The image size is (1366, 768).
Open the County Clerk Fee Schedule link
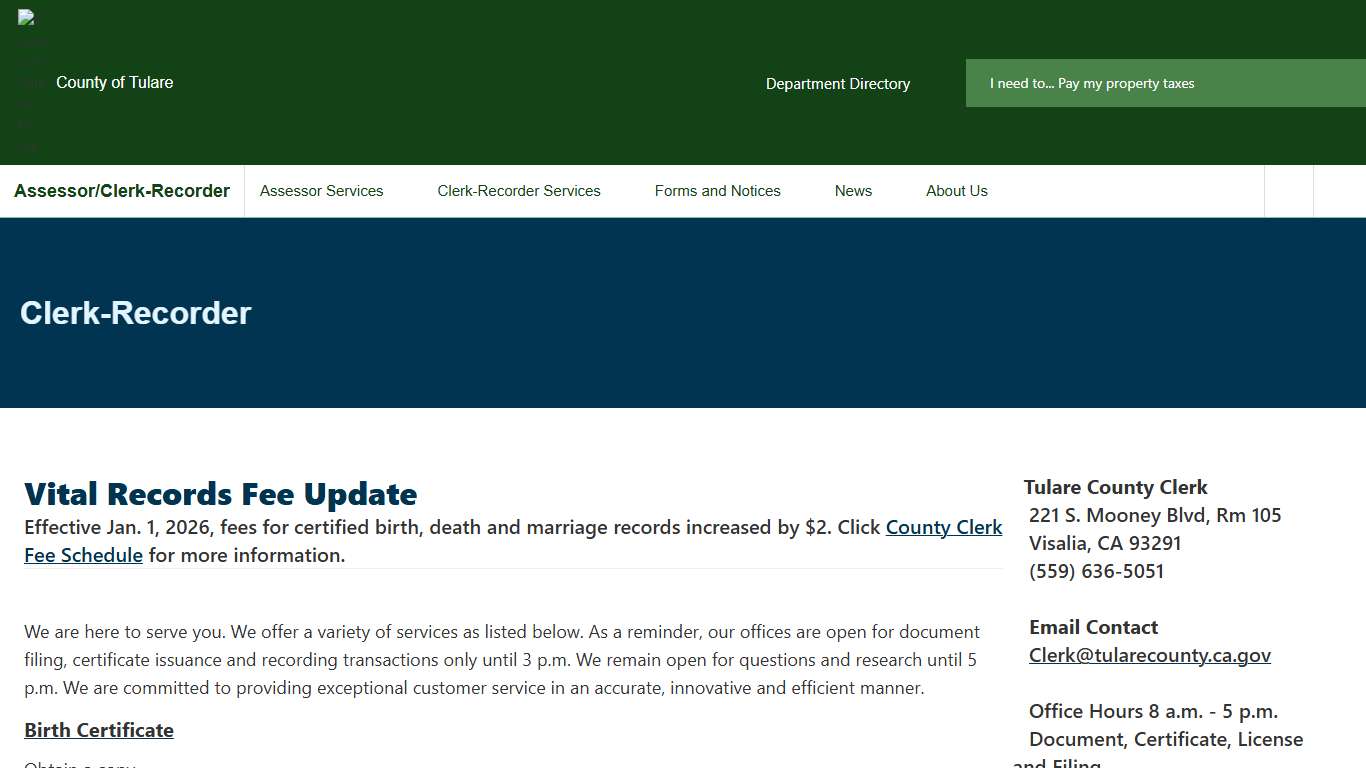(943, 528)
